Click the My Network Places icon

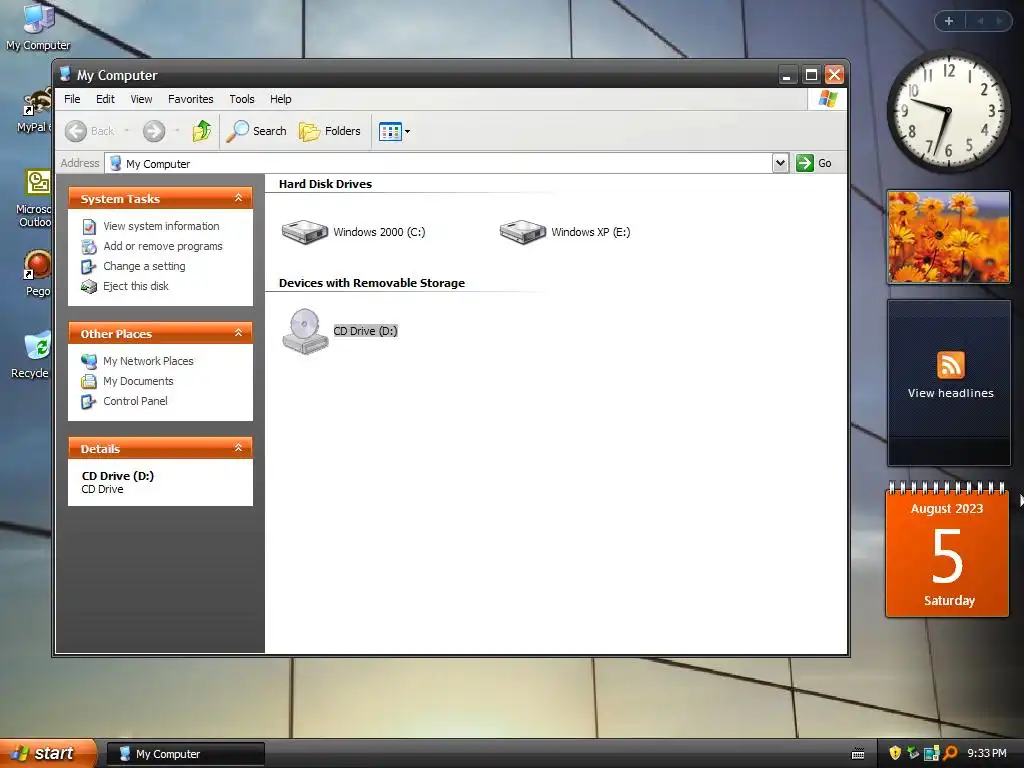click(89, 361)
